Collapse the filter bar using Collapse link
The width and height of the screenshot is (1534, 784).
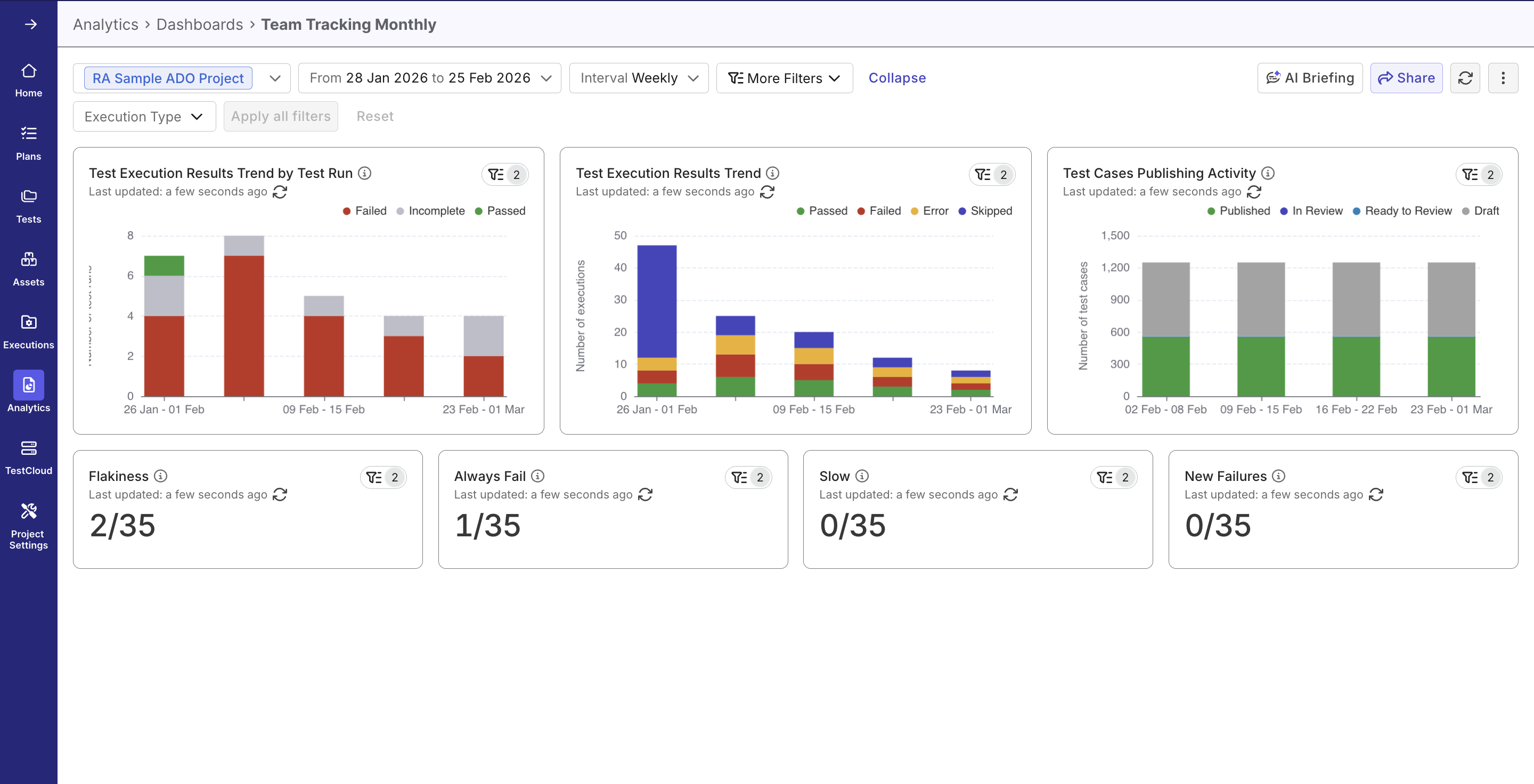click(897, 78)
